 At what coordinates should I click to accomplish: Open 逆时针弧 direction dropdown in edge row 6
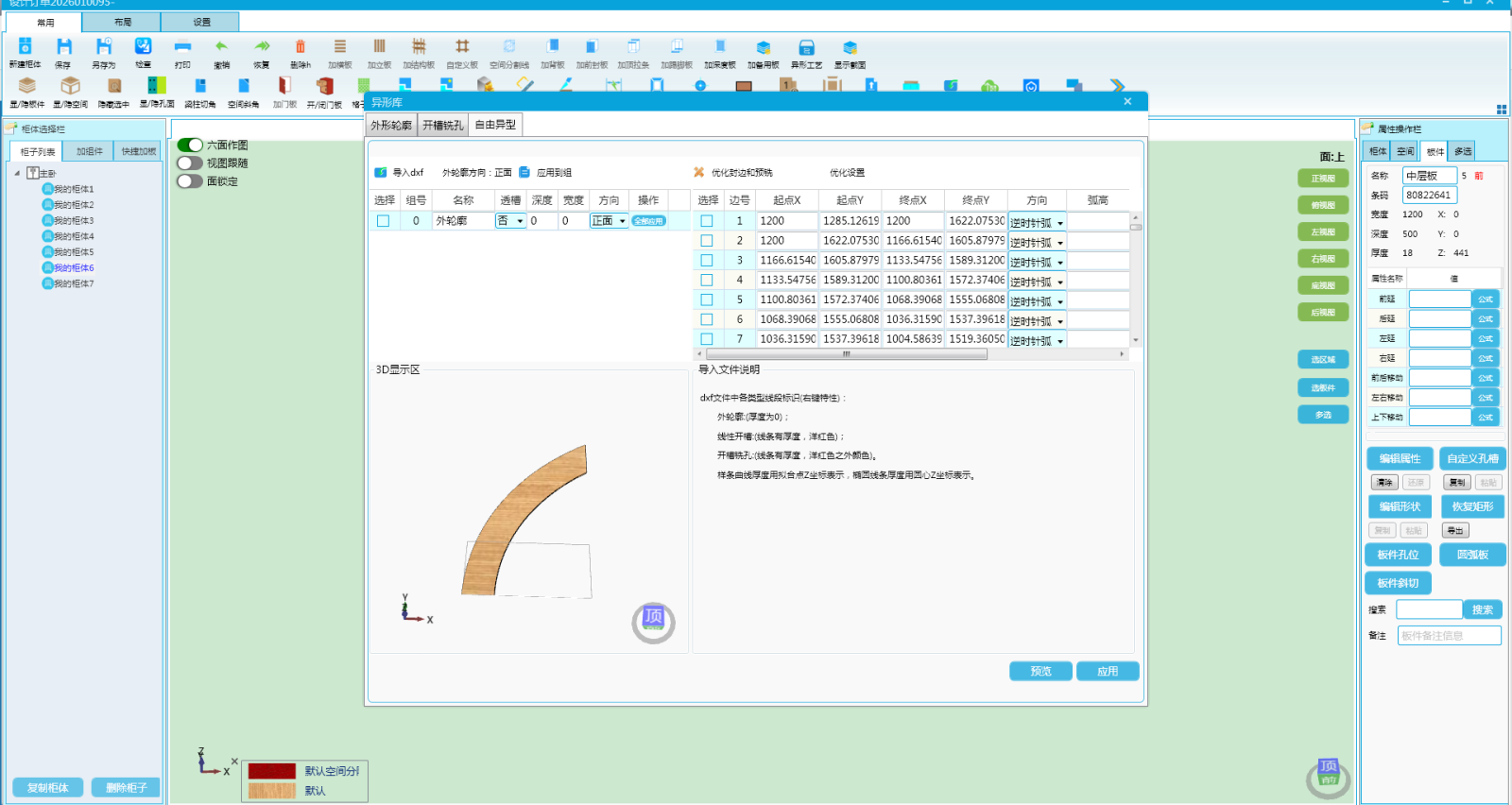pos(1037,321)
